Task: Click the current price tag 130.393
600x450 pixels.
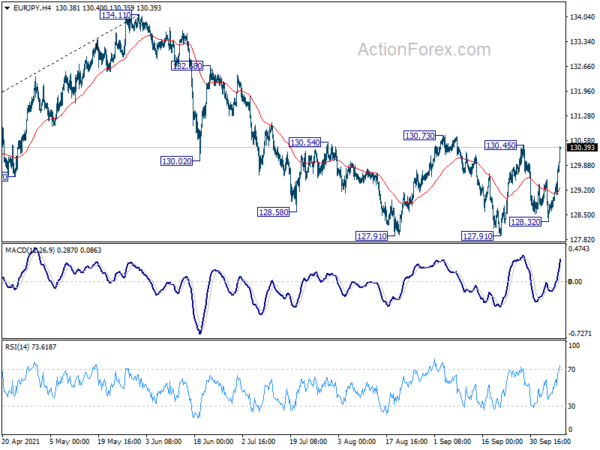Action: pyautogui.click(x=582, y=148)
